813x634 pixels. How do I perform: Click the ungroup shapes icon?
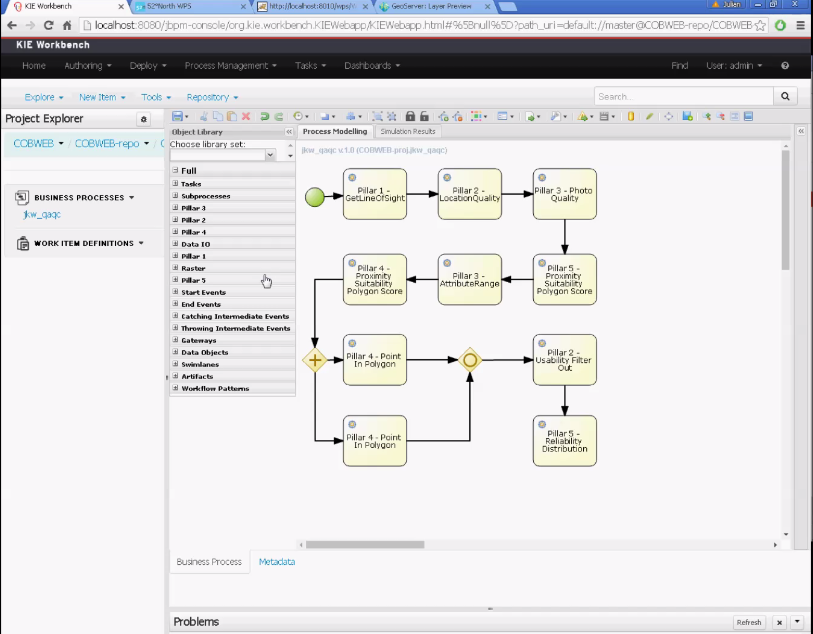[391, 116]
